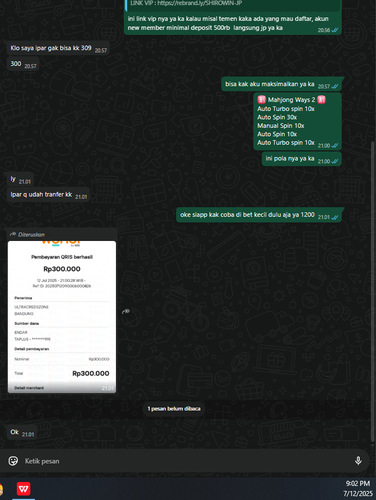The image size is (376, 500).
Task: Open the emoji picker in message bar
Action: point(13,461)
